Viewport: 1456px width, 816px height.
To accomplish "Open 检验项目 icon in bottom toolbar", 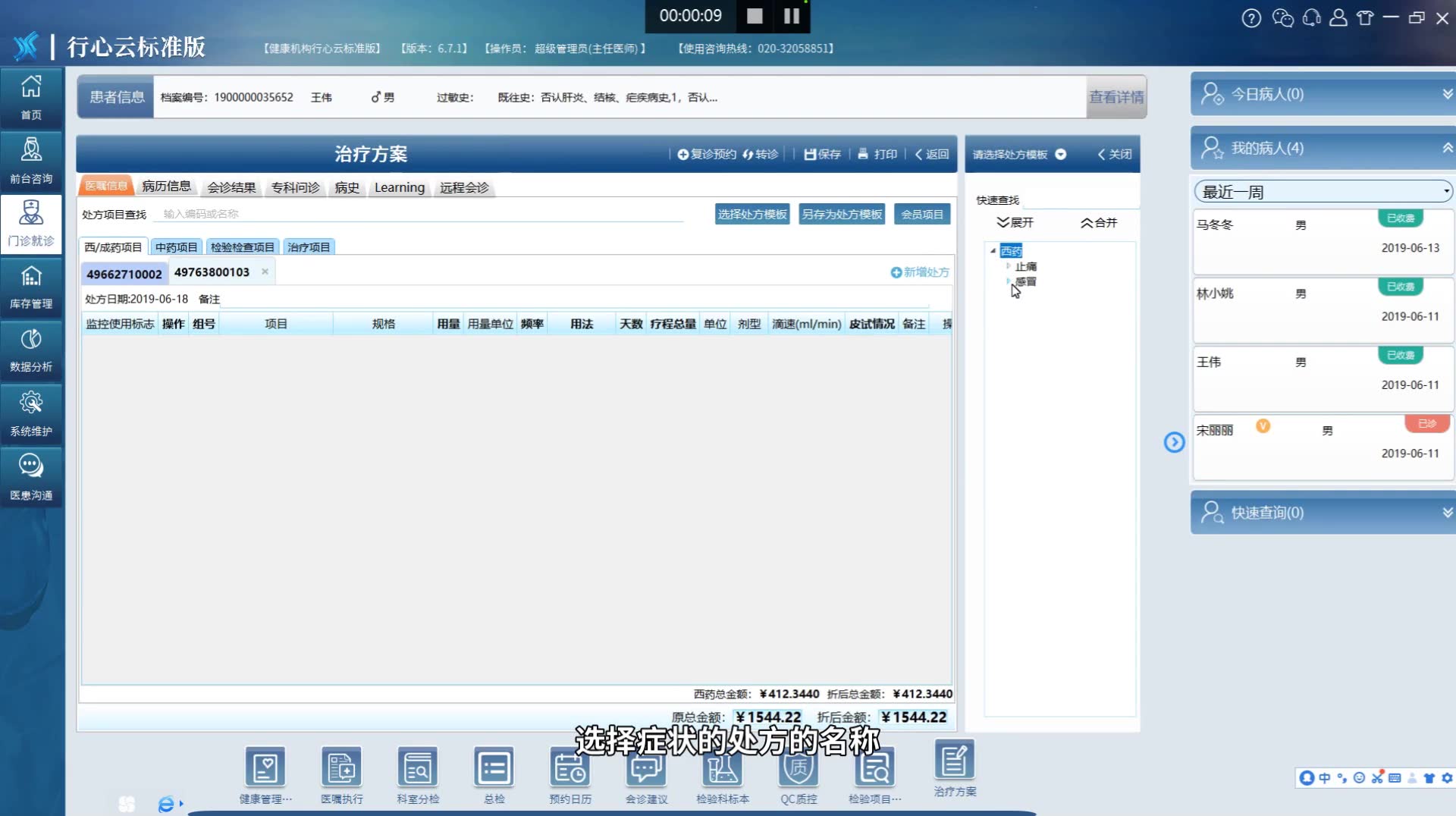I will point(875,775).
